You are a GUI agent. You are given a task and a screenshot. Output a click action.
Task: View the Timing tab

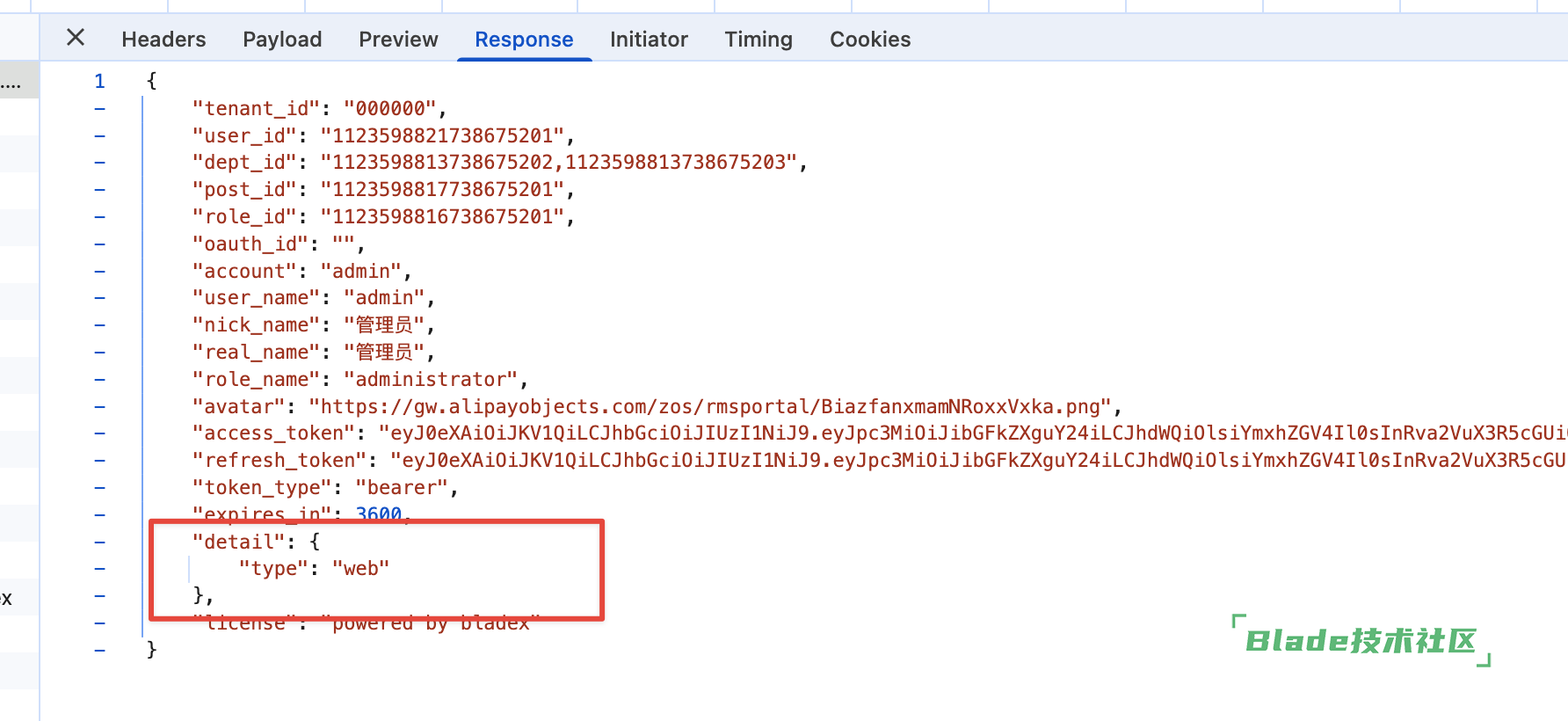pyautogui.click(x=759, y=40)
